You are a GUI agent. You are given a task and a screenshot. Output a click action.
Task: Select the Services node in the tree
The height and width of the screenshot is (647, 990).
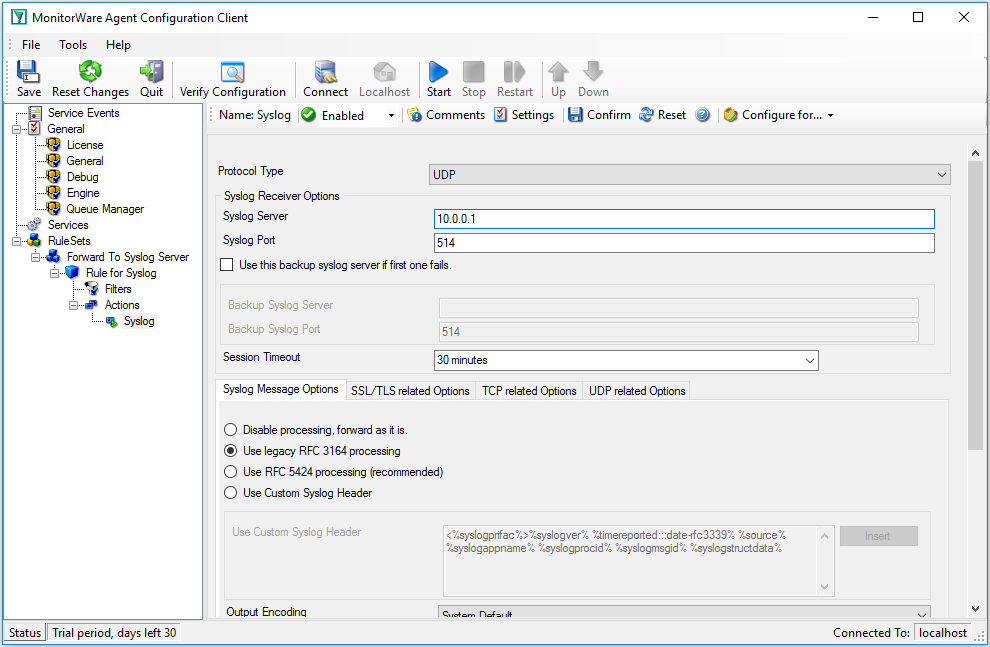[68, 225]
